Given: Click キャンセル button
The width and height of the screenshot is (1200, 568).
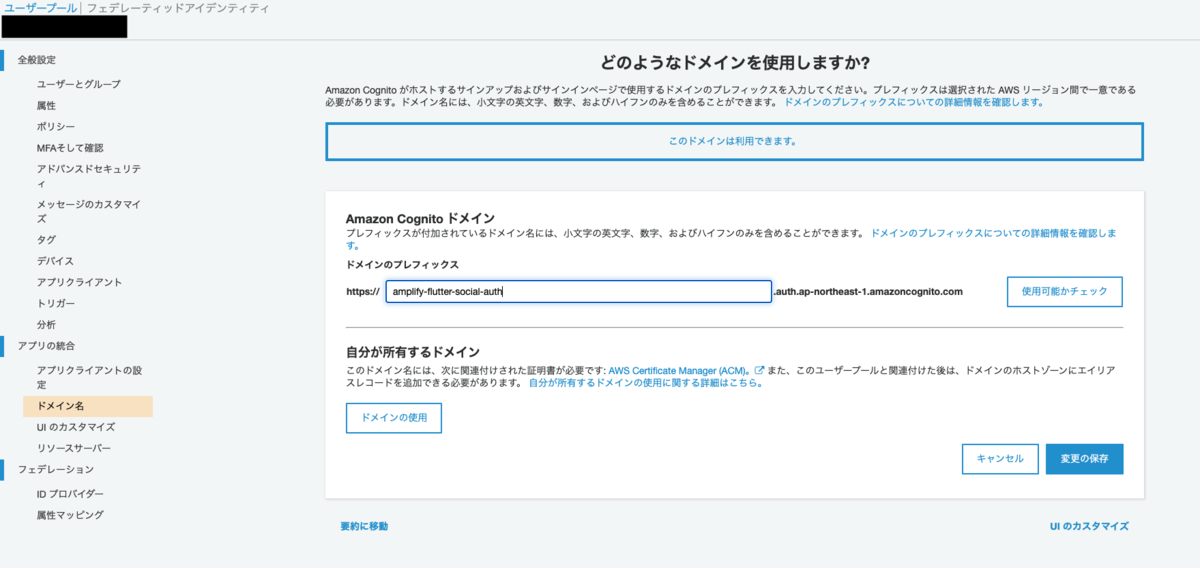Looking at the screenshot, I should click(x=1000, y=459).
